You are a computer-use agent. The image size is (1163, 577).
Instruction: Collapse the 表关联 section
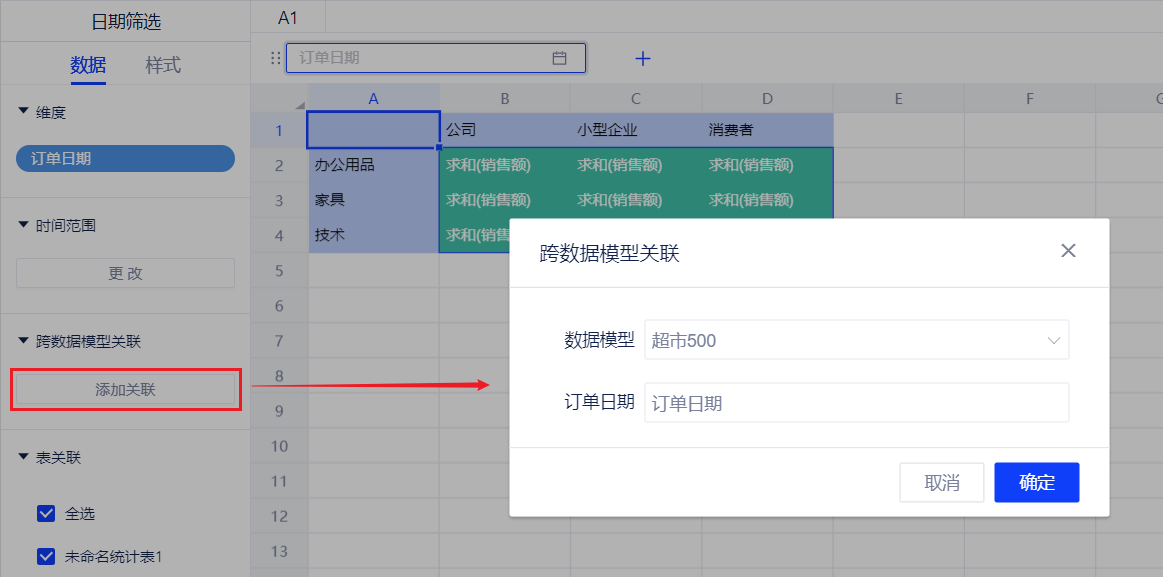point(23,457)
